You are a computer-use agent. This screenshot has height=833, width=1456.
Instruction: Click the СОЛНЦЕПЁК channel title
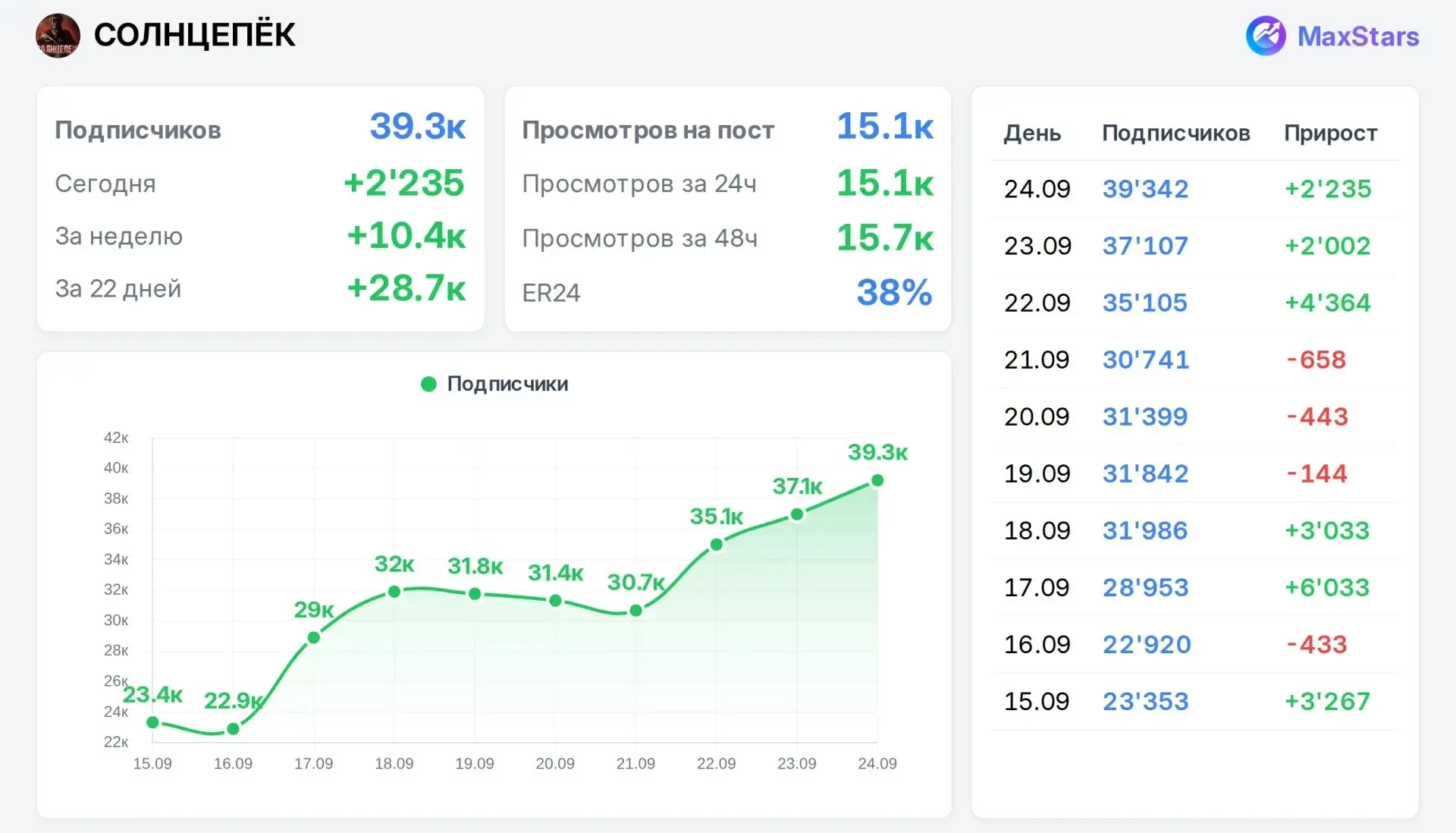pos(194,35)
